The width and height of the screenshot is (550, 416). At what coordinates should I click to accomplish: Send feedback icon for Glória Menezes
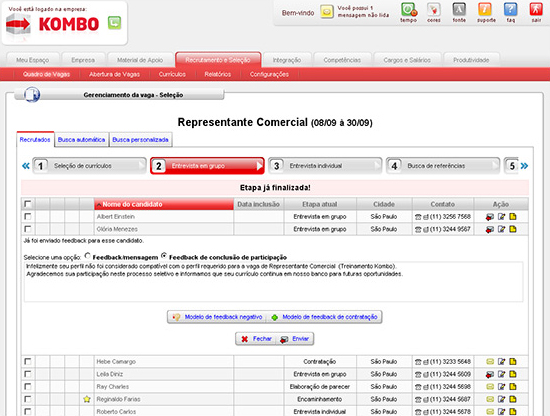coord(490,229)
